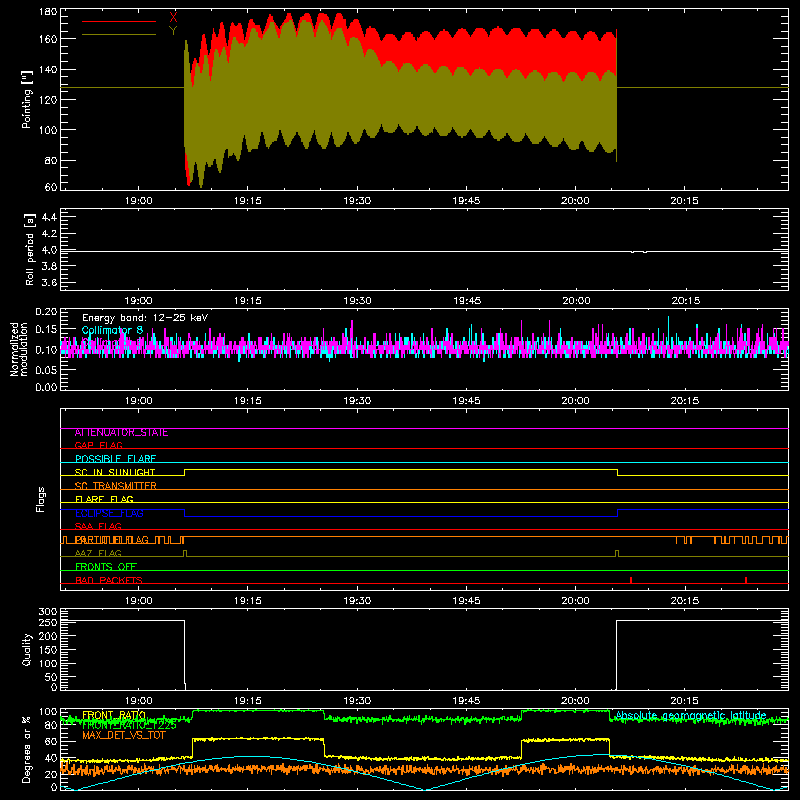The height and width of the screenshot is (800, 800).
Task: Select the Absolute geomagnetic latitude label
Action: (x=691, y=715)
